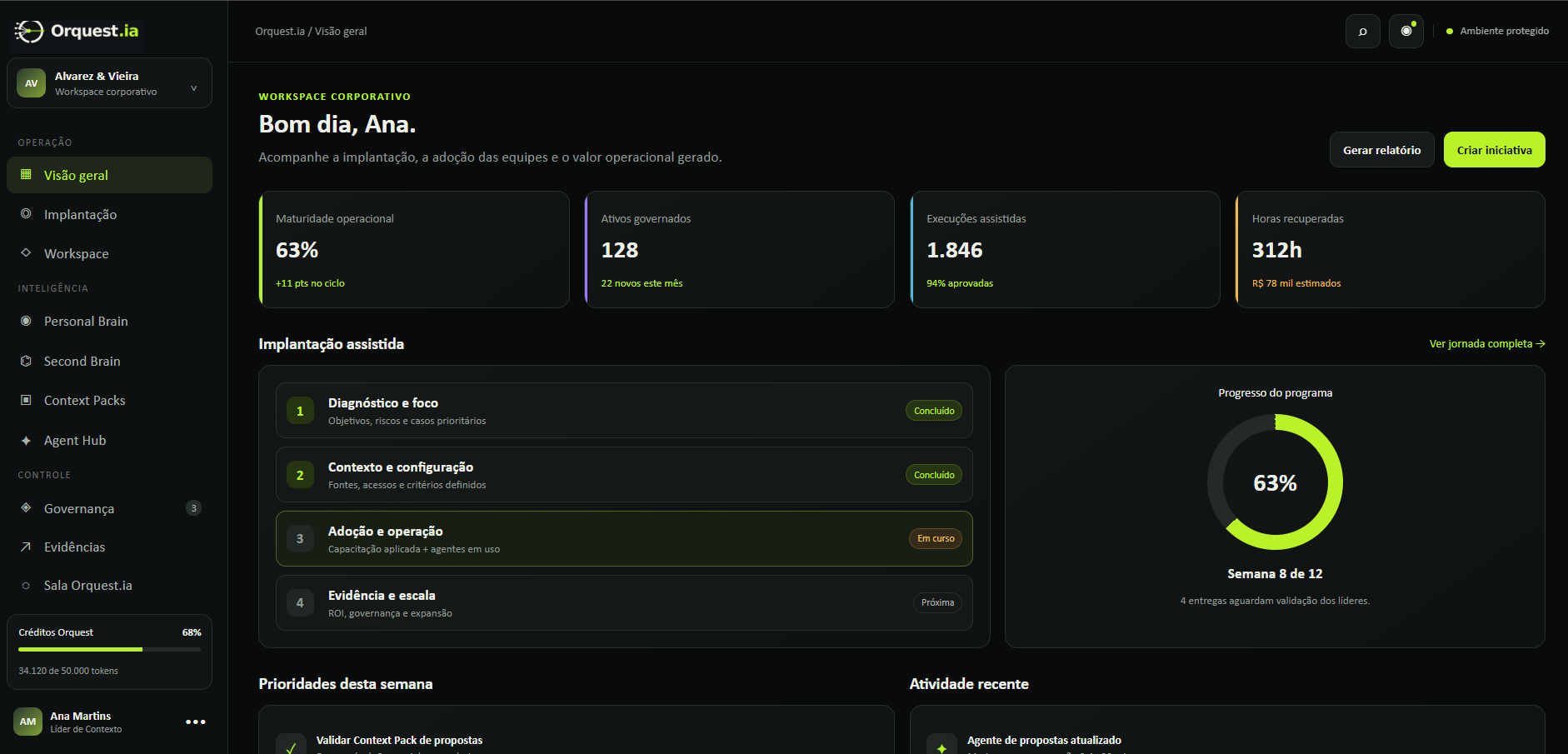Viewport: 1568px width, 754px height.
Task: Click the Criar iniciativa button
Action: pyautogui.click(x=1494, y=150)
